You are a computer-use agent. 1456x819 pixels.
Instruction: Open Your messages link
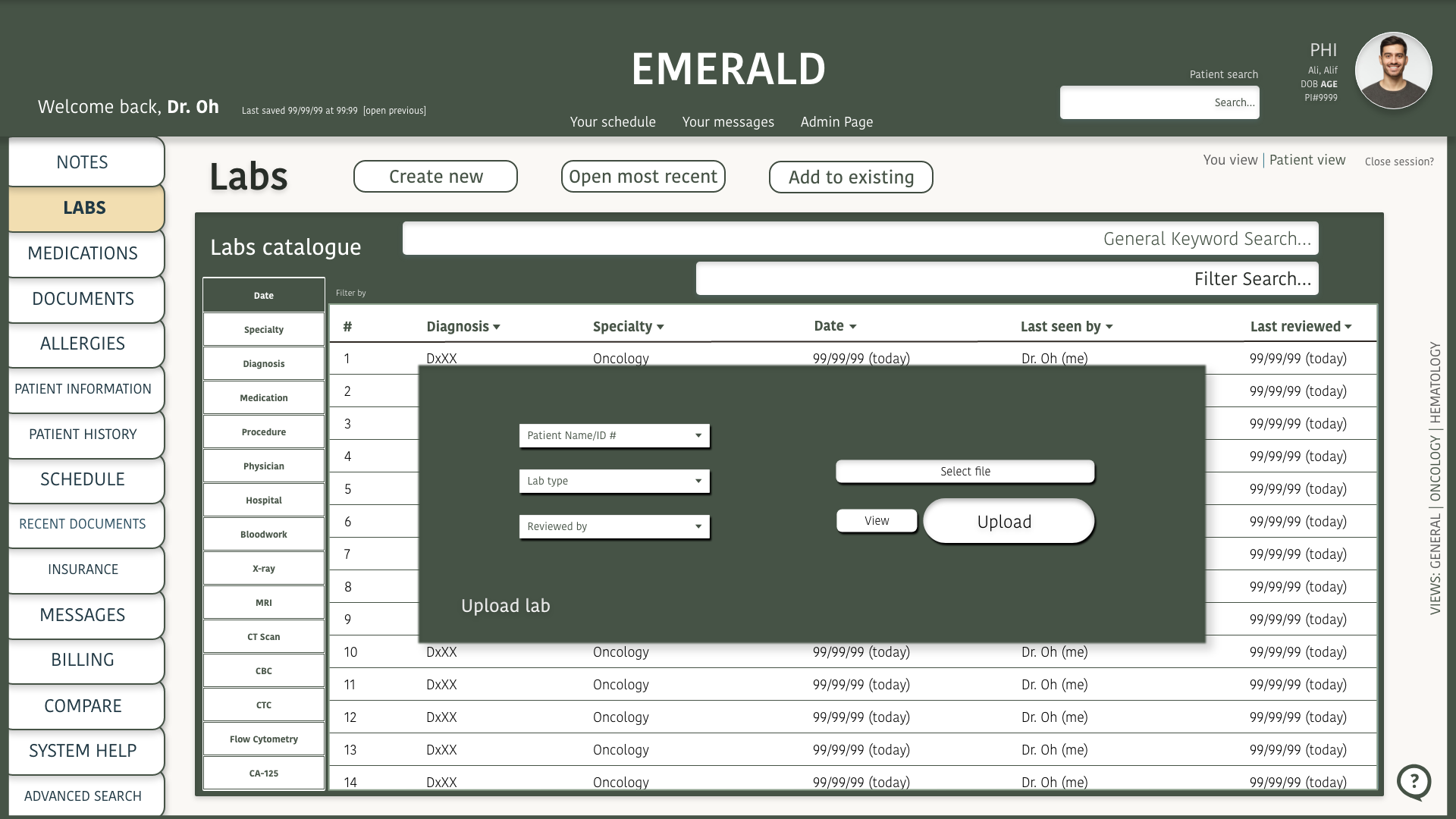(728, 122)
